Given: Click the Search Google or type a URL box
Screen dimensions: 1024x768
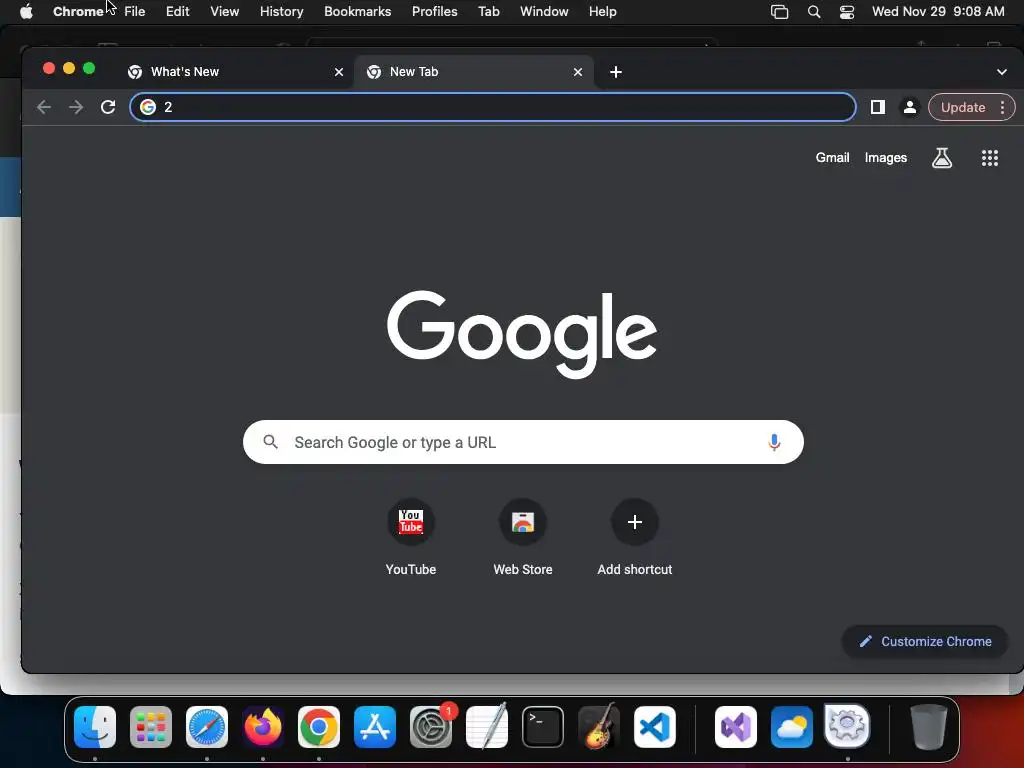Looking at the screenshot, I should point(523,442).
